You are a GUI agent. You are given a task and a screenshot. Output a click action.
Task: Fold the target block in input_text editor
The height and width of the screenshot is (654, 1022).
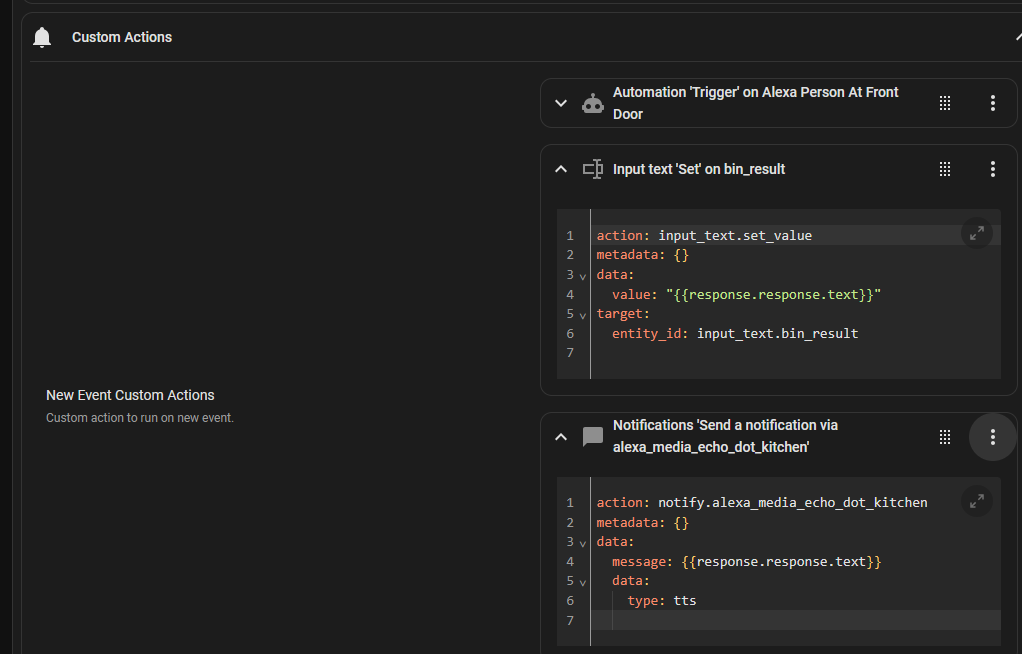(583, 315)
